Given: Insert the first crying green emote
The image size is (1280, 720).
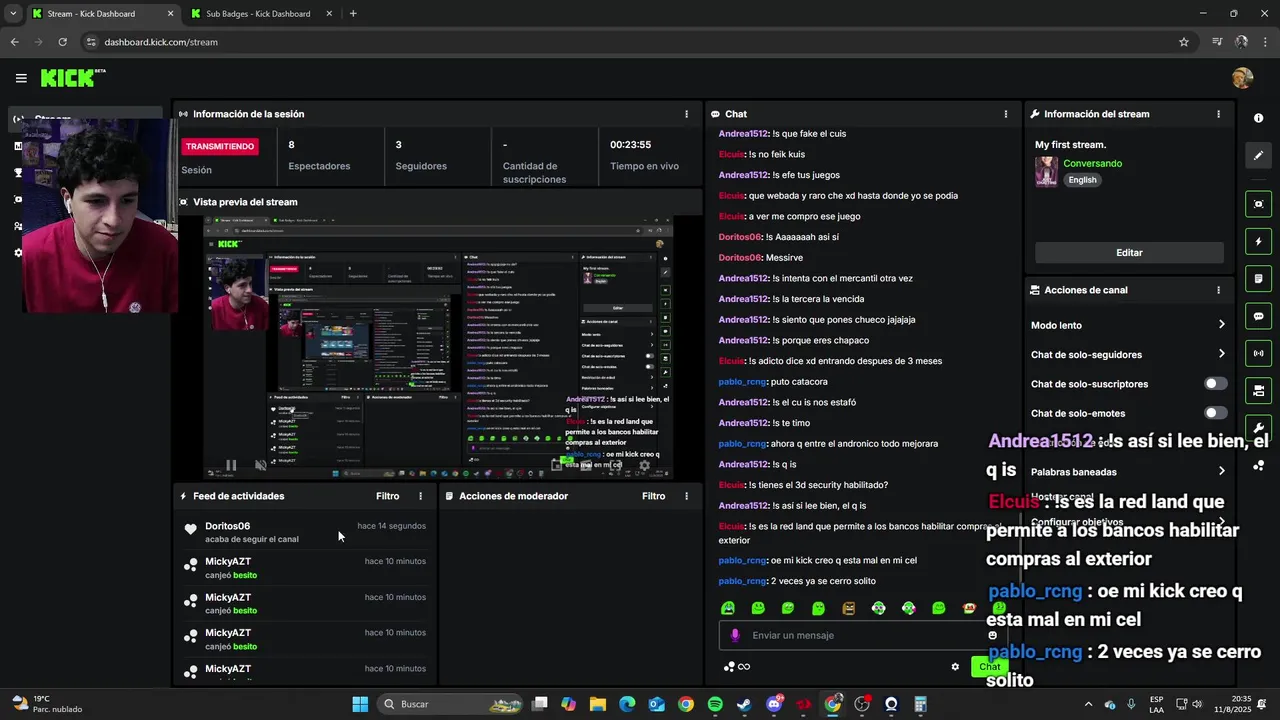Looking at the screenshot, I should point(728,608).
